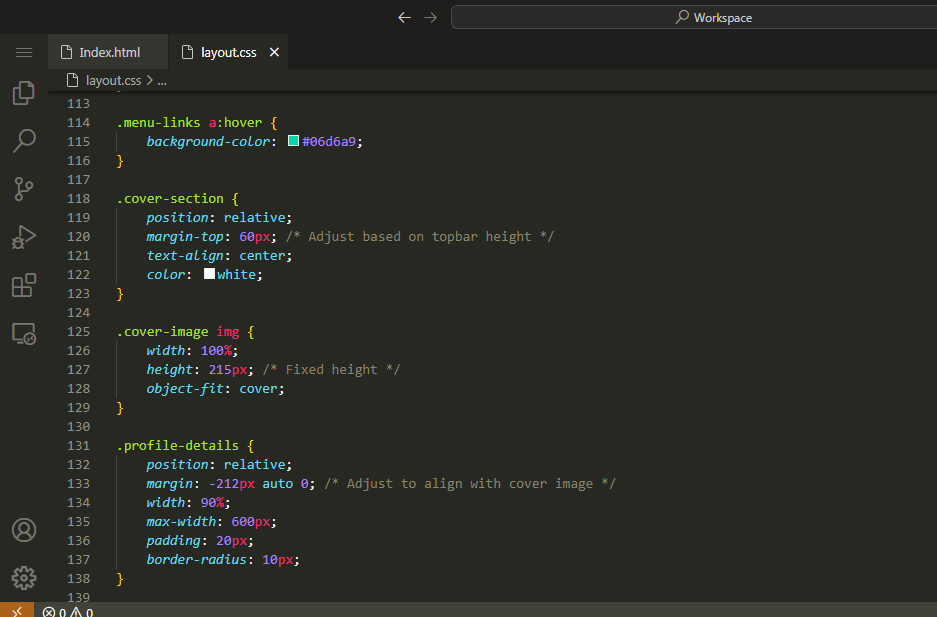Click the #06d6a9 hex color text
937x617 pixels.
pos(329,142)
